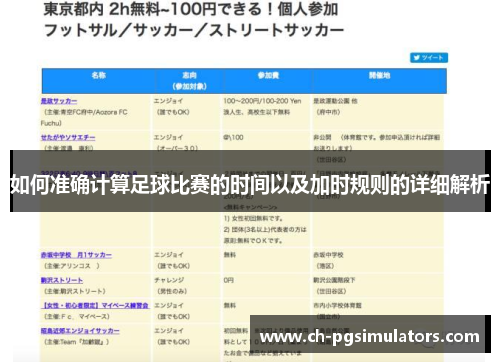Click the page heading starting 東京都内 2h無料
500x362 pixels.
191,9
